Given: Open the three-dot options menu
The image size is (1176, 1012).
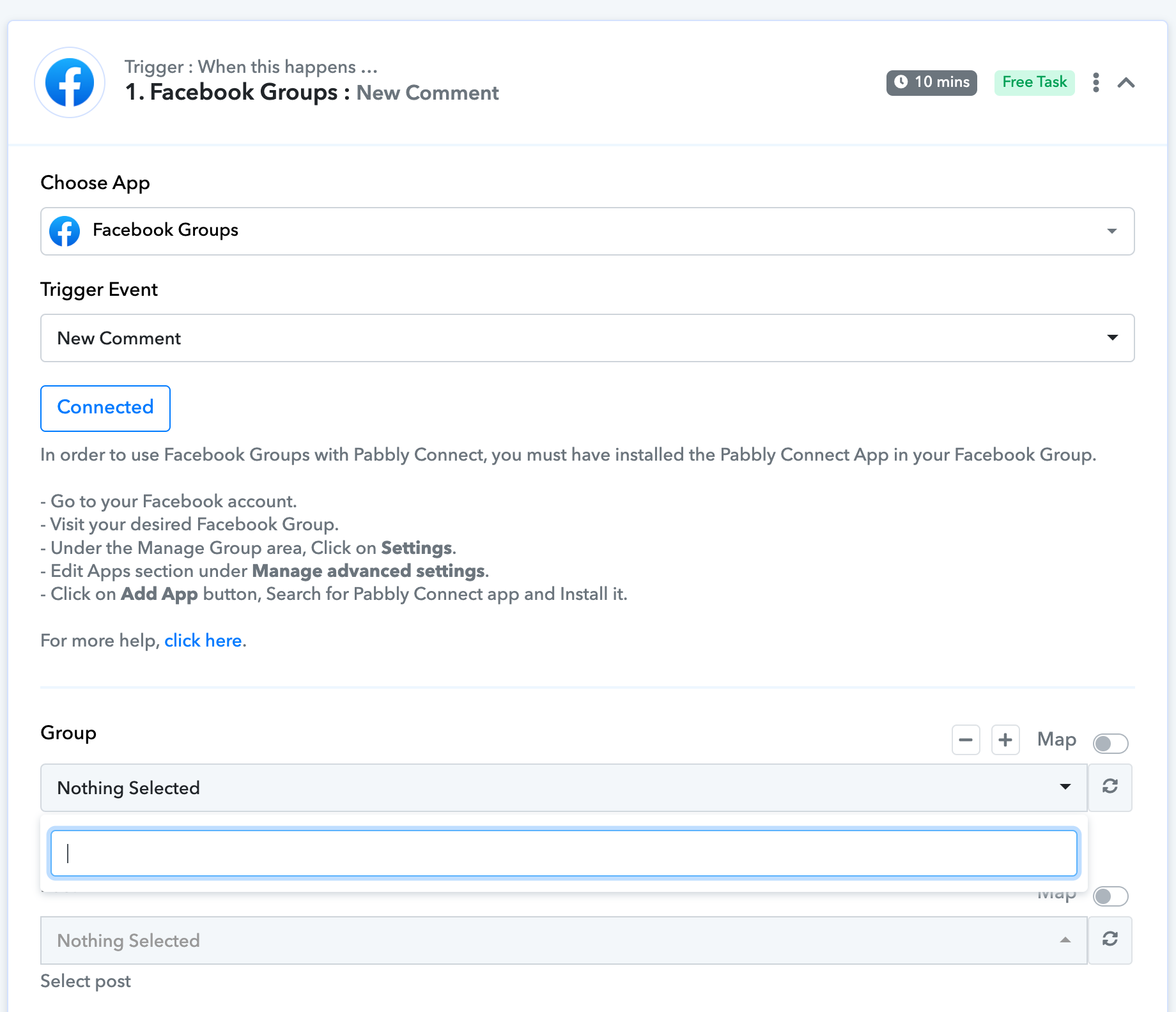Looking at the screenshot, I should coord(1096,82).
